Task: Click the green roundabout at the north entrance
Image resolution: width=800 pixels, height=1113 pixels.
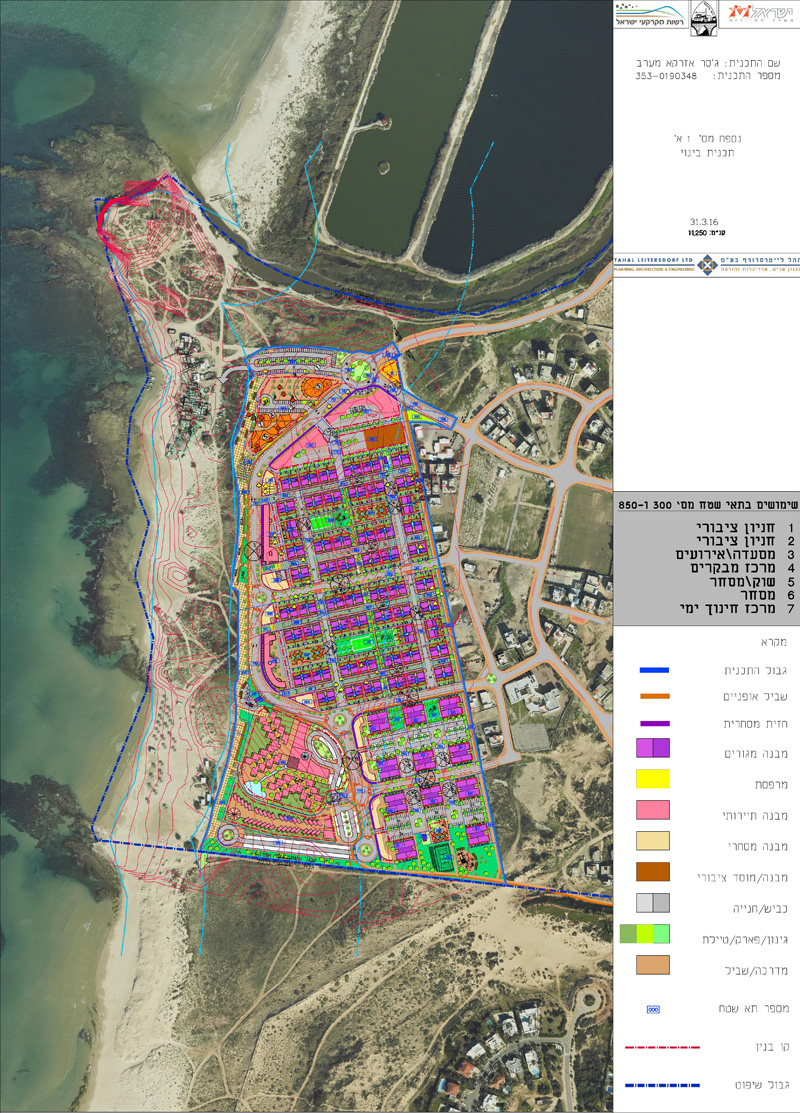Action: pyautogui.click(x=361, y=371)
